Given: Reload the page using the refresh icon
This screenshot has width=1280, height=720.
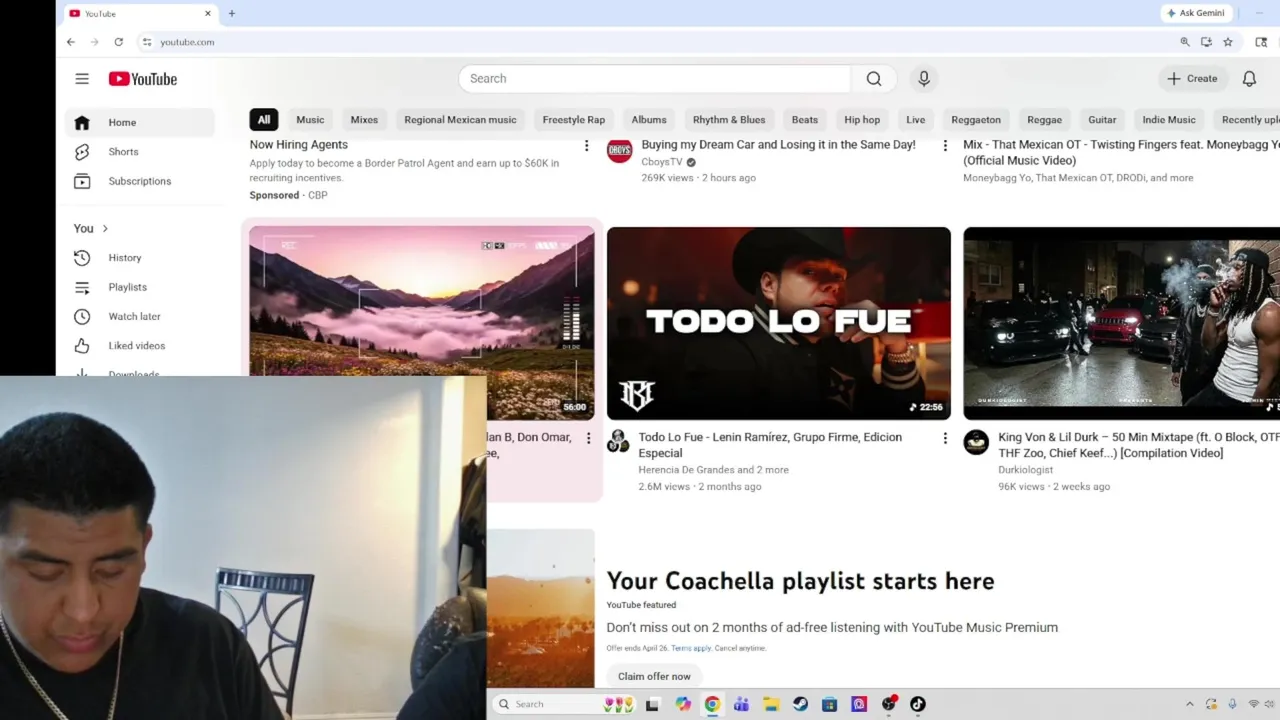Looking at the screenshot, I should [118, 42].
